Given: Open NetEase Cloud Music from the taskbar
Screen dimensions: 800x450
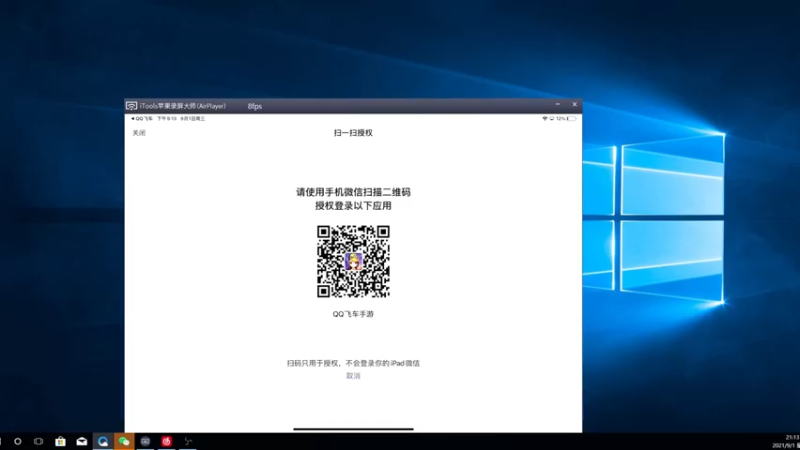Looking at the screenshot, I should coord(166,441).
